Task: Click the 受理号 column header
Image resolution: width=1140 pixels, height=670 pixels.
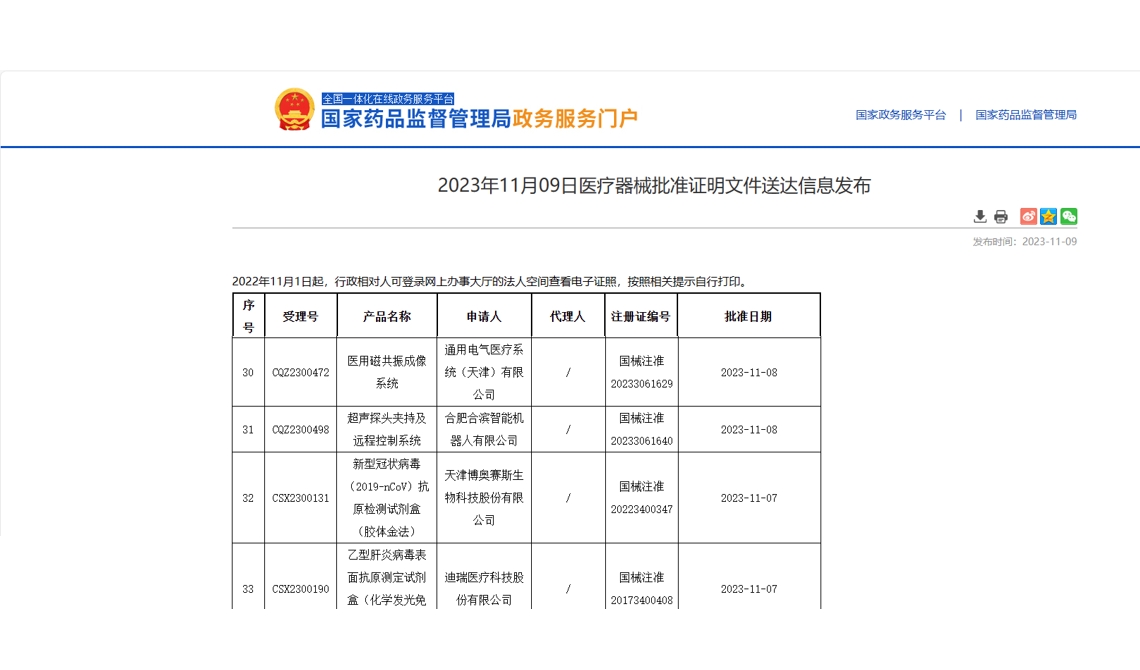Action: 300,316
